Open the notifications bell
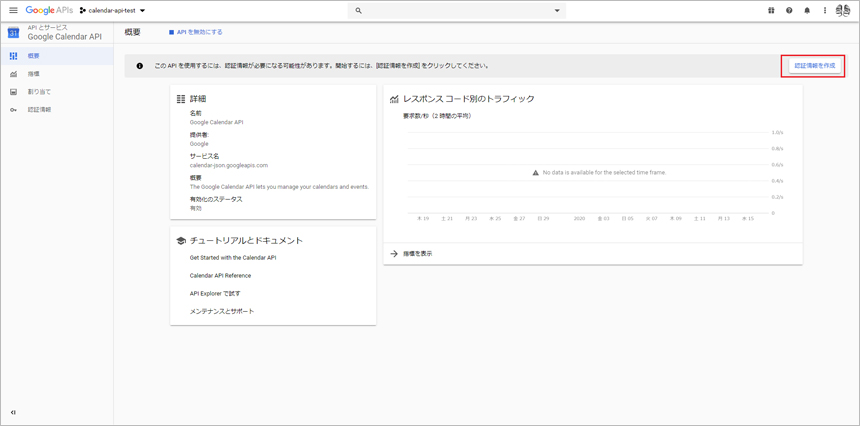Viewport: 860px width, 426px height. [807, 10]
